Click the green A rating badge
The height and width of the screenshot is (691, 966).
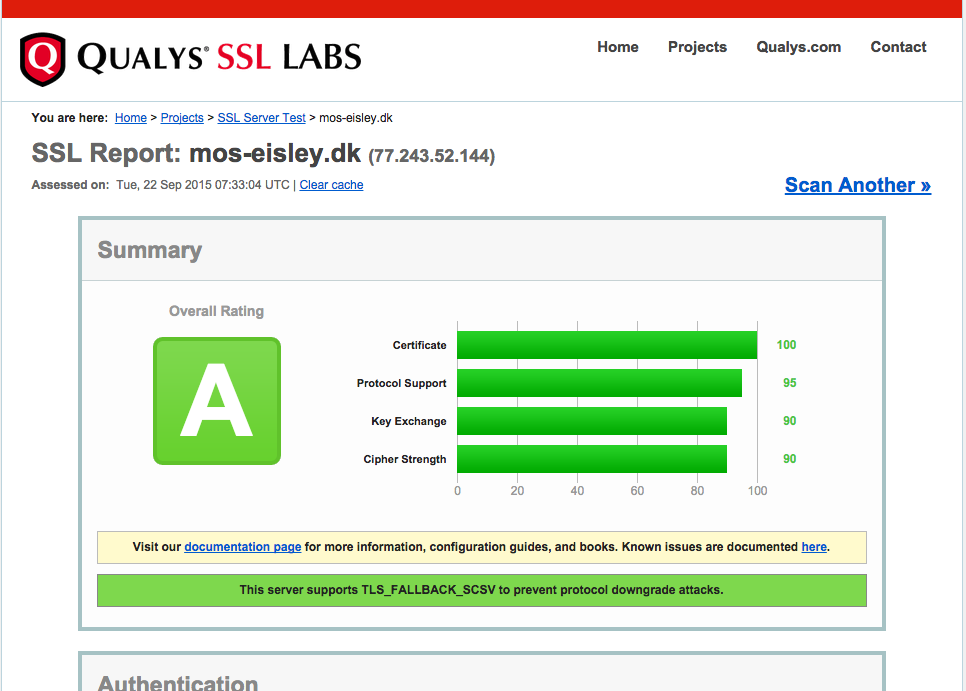(217, 401)
